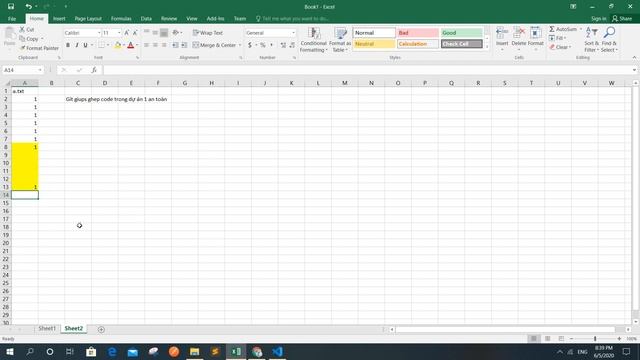
Task: Toggle Bold formatting
Action: click(68, 45)
